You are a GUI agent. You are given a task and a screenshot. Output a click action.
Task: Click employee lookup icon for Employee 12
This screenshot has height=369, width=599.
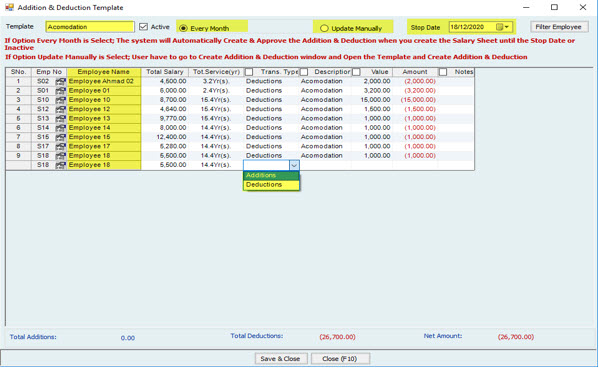[61, 109]
